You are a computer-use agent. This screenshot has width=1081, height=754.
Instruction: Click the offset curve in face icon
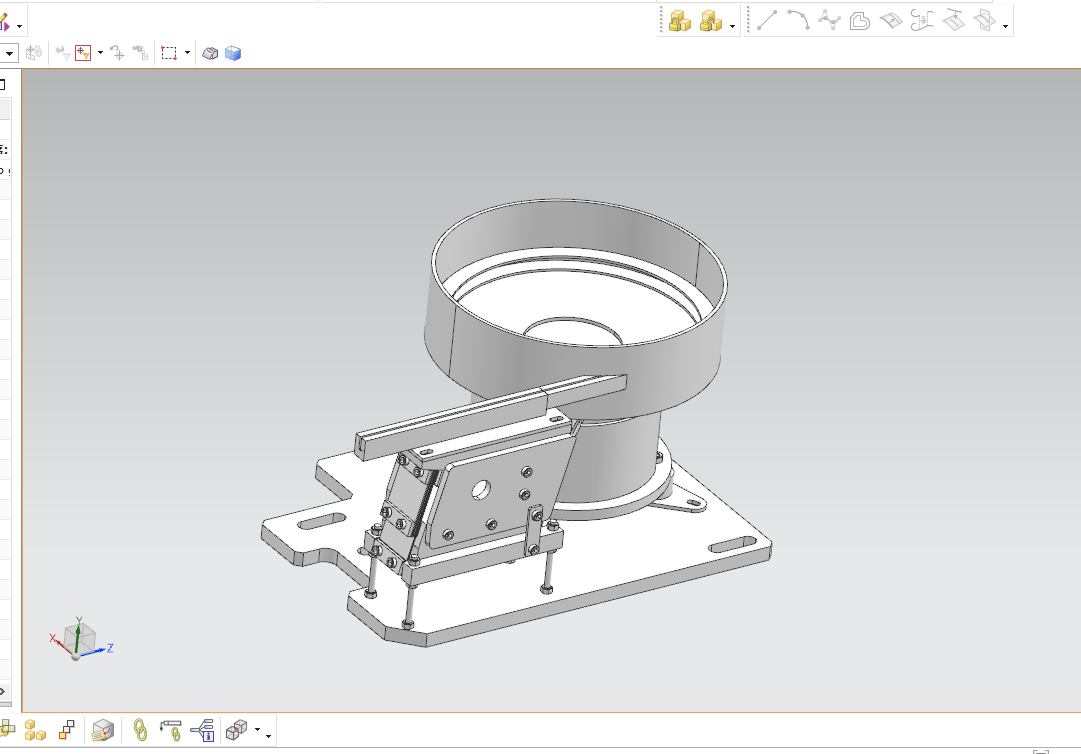[x=891, y=21]
